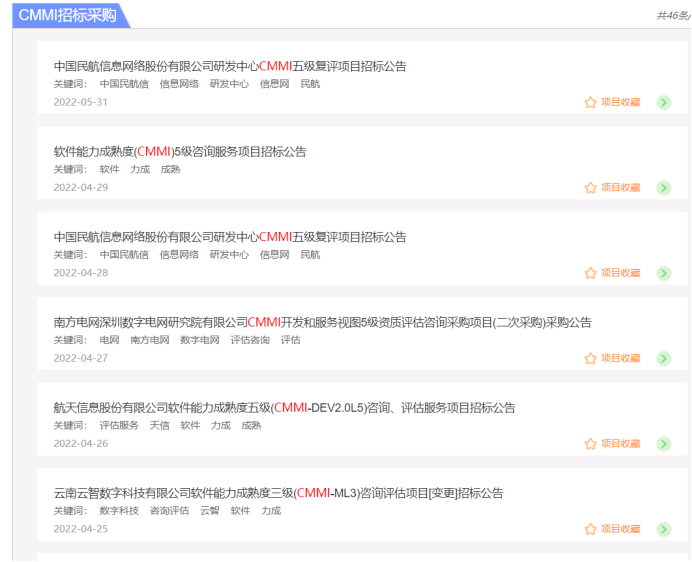Click the date 2022-05-31
Image resolution: width=692 pixels, height=562 pixels.
[x=81, y=102]
